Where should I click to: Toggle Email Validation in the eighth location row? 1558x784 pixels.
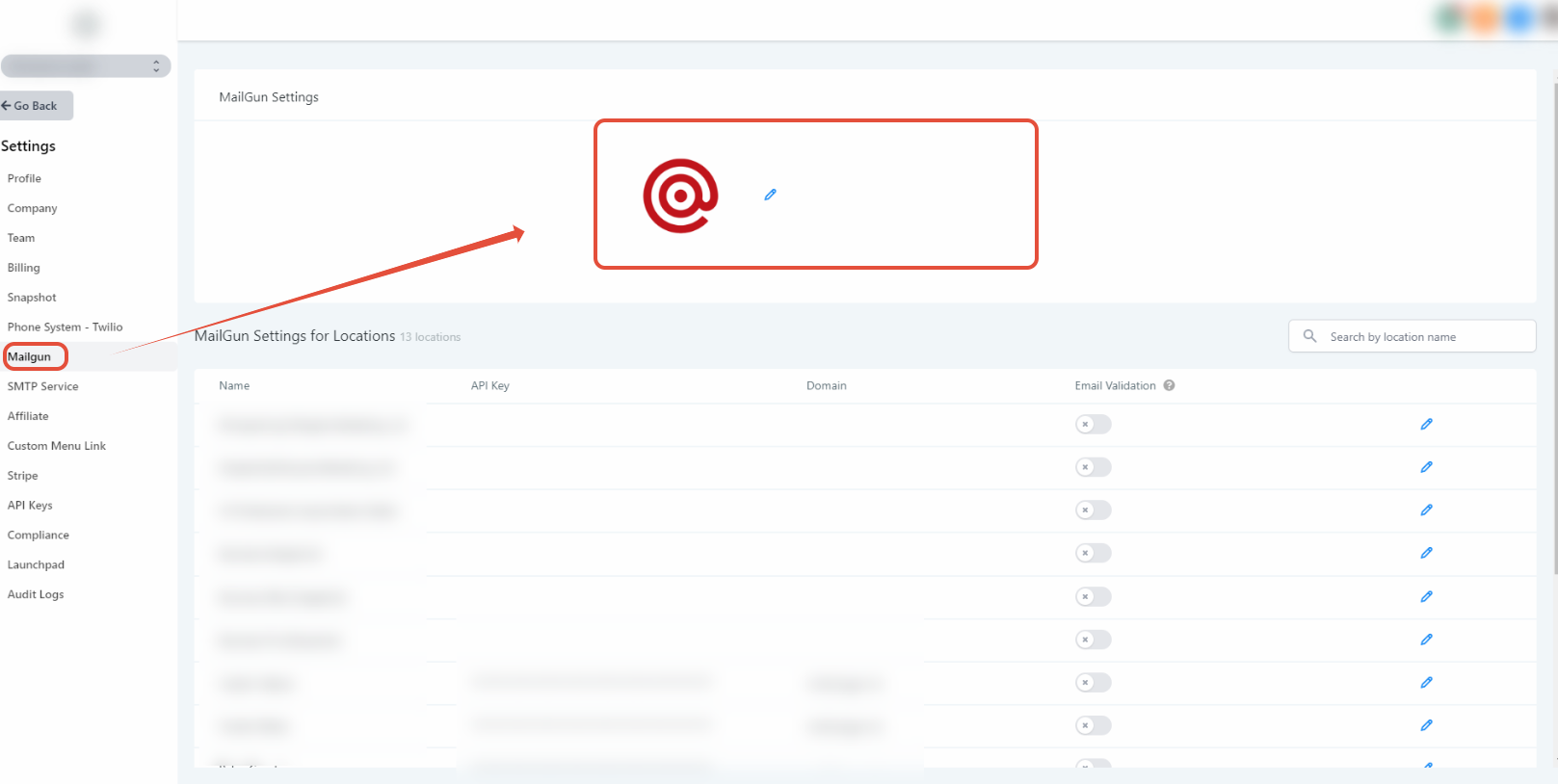point(1094,725)
